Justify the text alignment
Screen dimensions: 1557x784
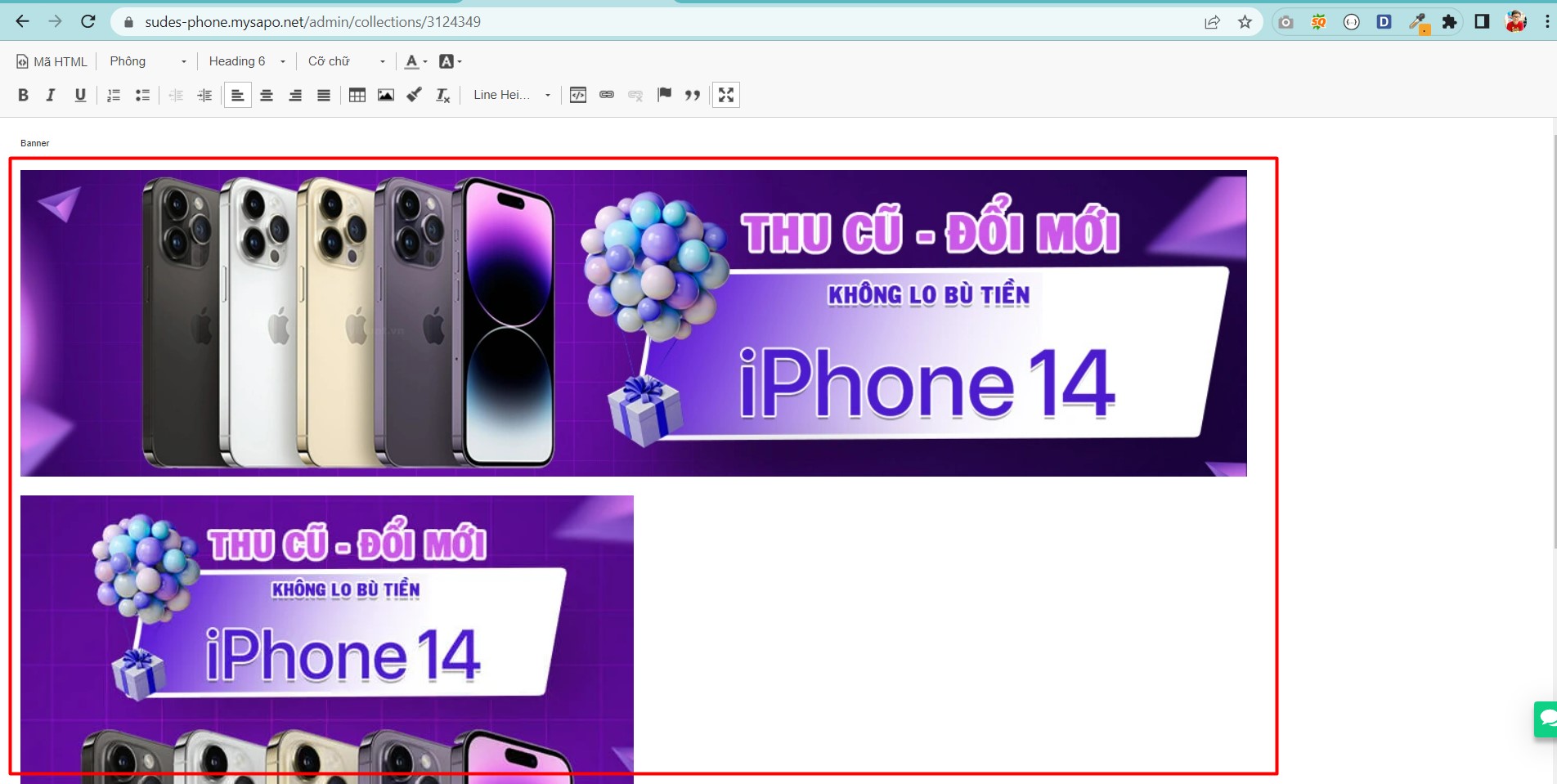coord(324,95)
